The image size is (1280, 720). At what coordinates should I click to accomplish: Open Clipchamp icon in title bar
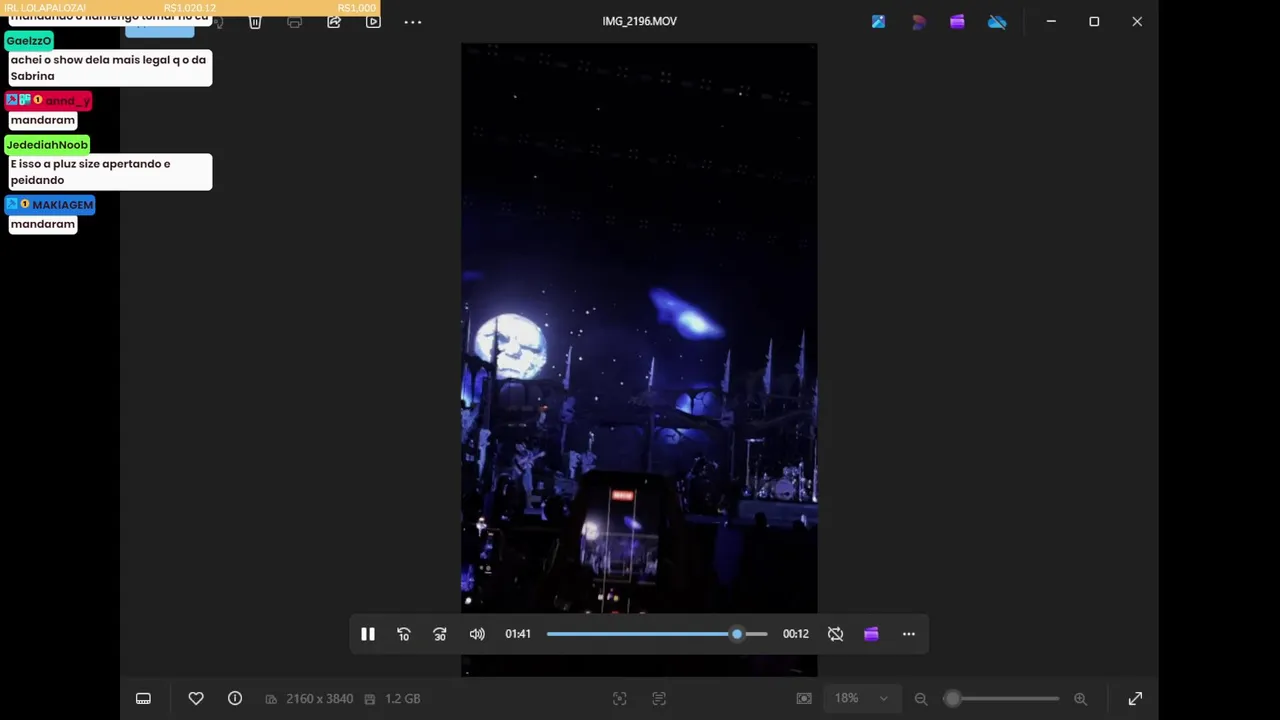(957, 21)
